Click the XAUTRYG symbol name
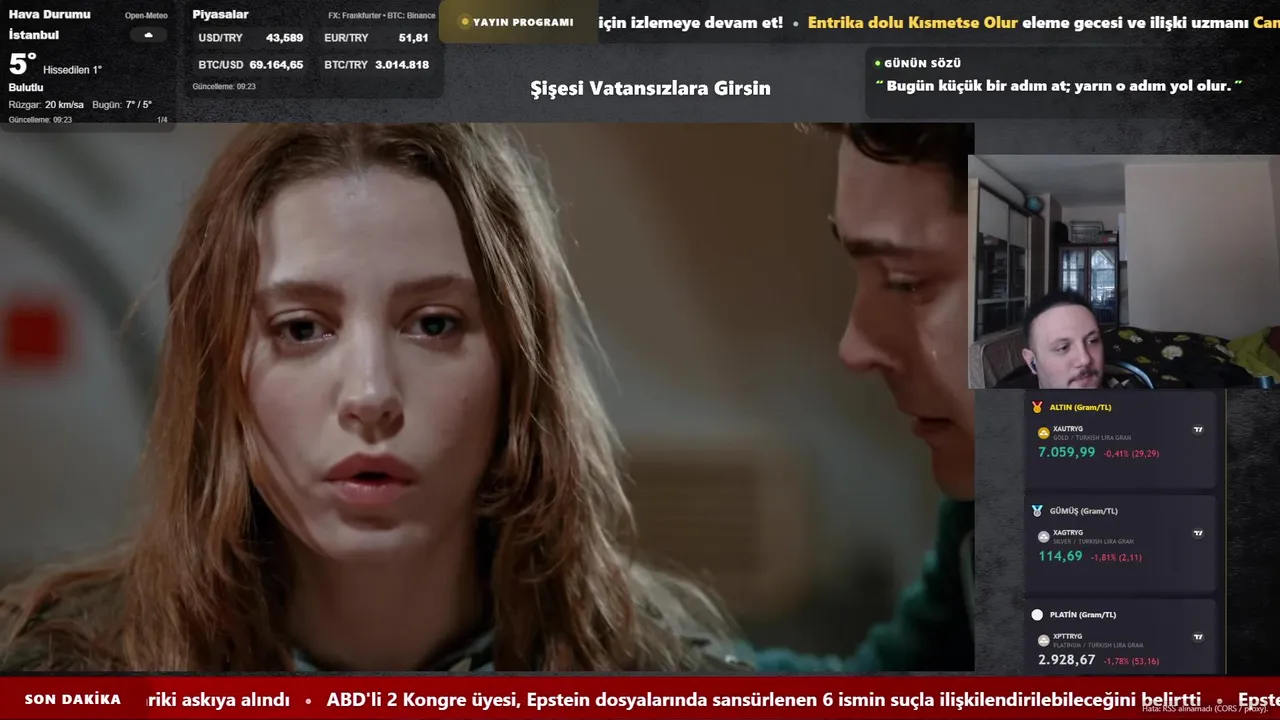Screen dimensions: 1280x720 1068,429
